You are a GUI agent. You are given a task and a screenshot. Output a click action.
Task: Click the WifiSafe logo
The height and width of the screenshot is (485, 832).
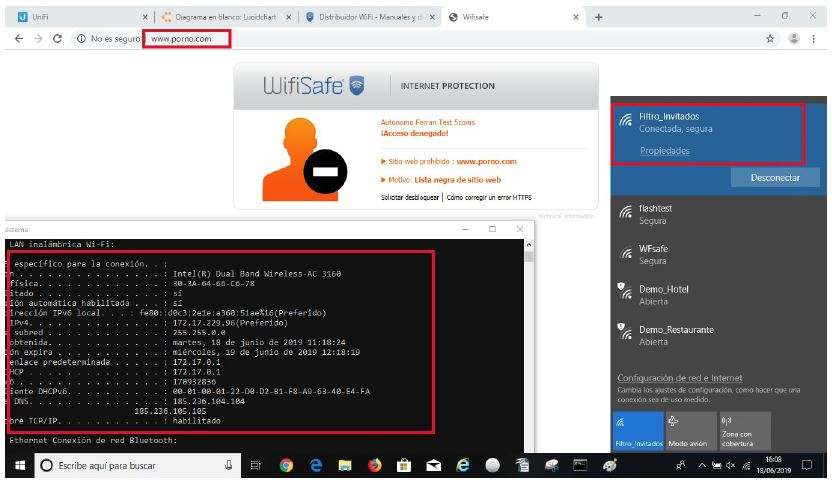314,85
